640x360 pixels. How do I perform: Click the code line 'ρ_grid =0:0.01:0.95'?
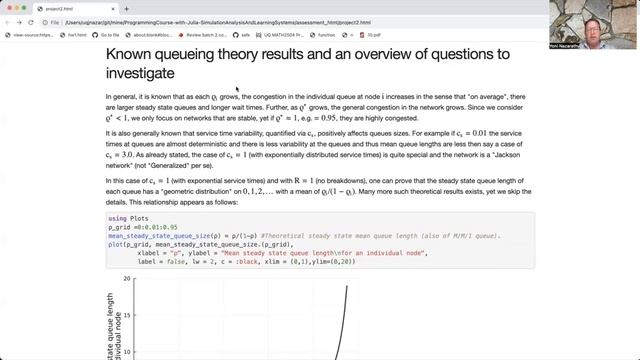(x=143, y=227)
